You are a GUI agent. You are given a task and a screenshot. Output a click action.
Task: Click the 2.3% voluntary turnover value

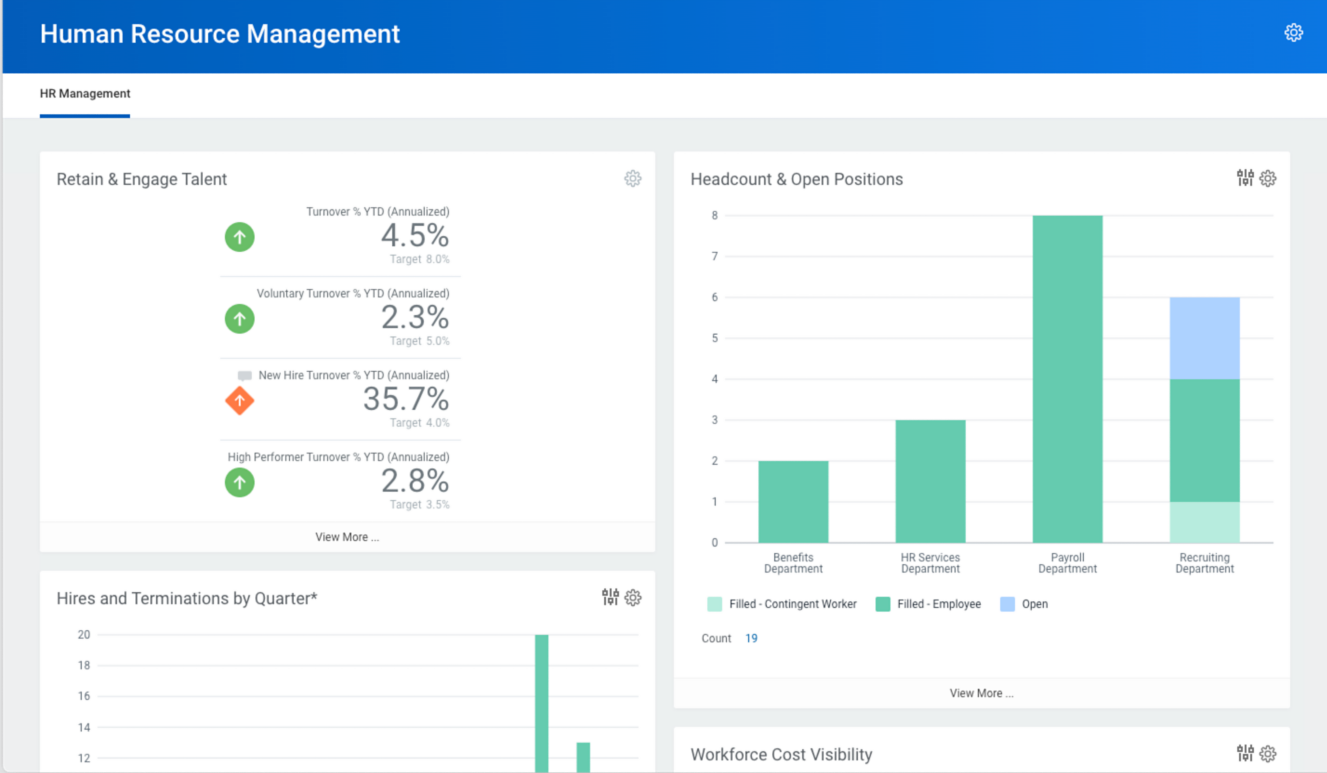point(415,317)
